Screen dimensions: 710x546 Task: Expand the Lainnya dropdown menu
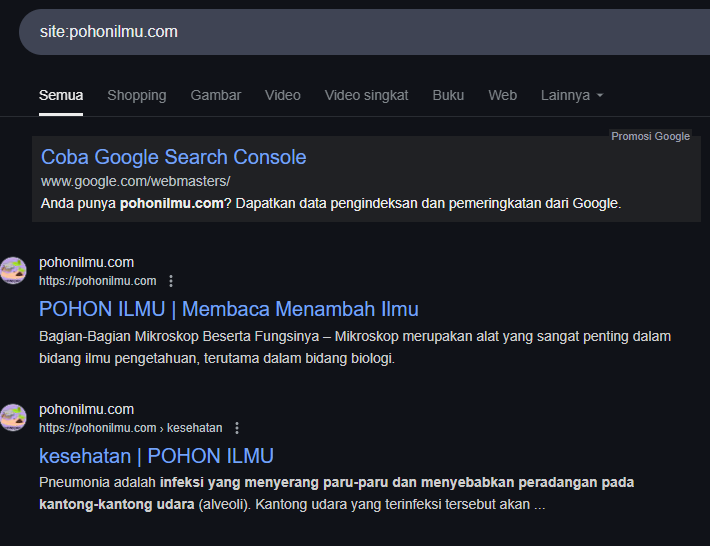[x=572, y=96]
